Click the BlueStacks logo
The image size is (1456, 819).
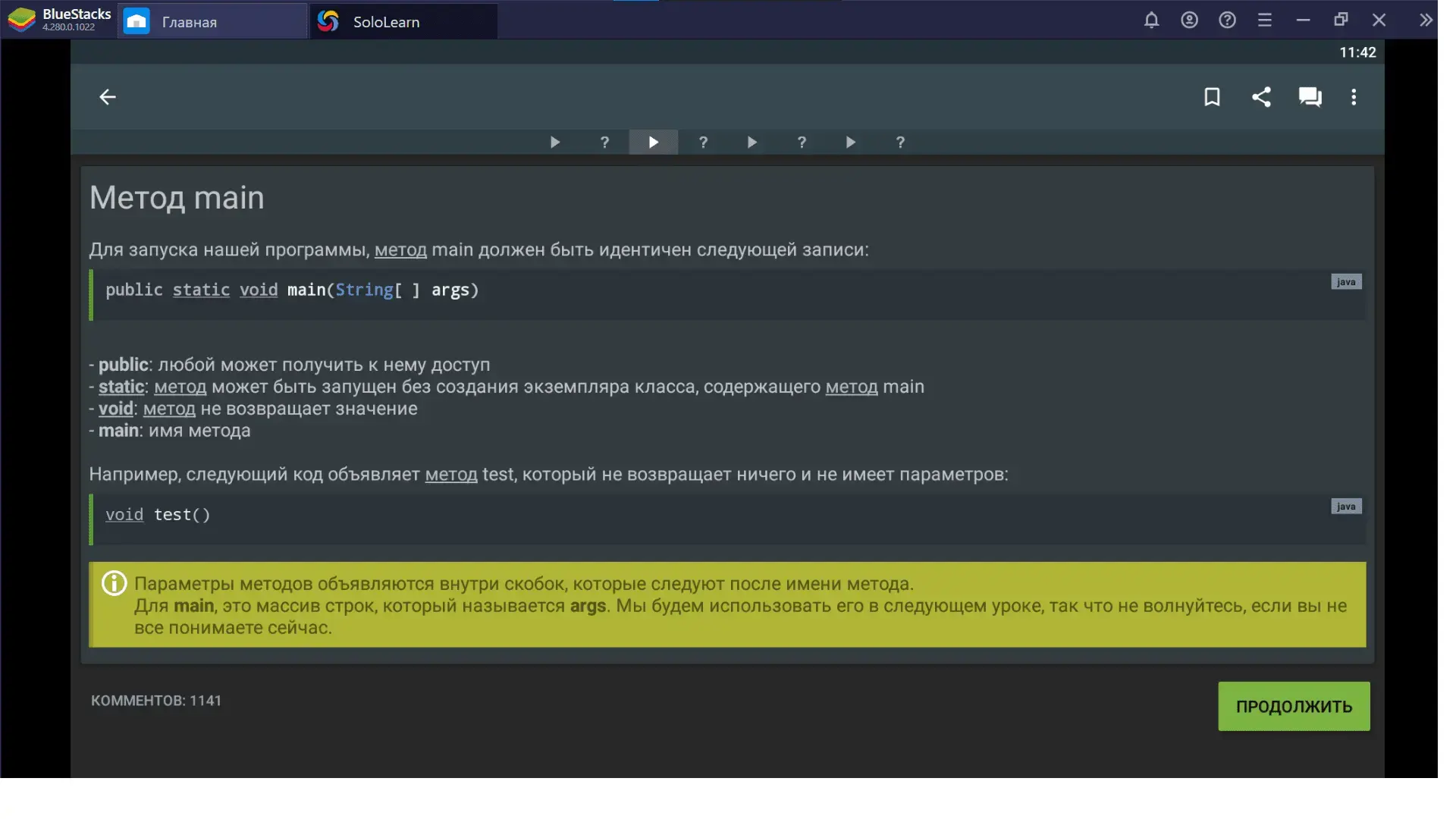21,20
